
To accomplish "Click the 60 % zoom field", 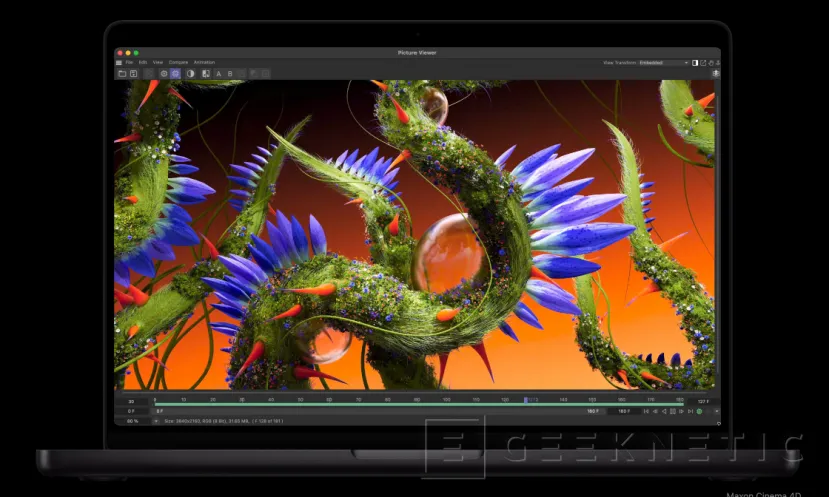I will point(132,421).
